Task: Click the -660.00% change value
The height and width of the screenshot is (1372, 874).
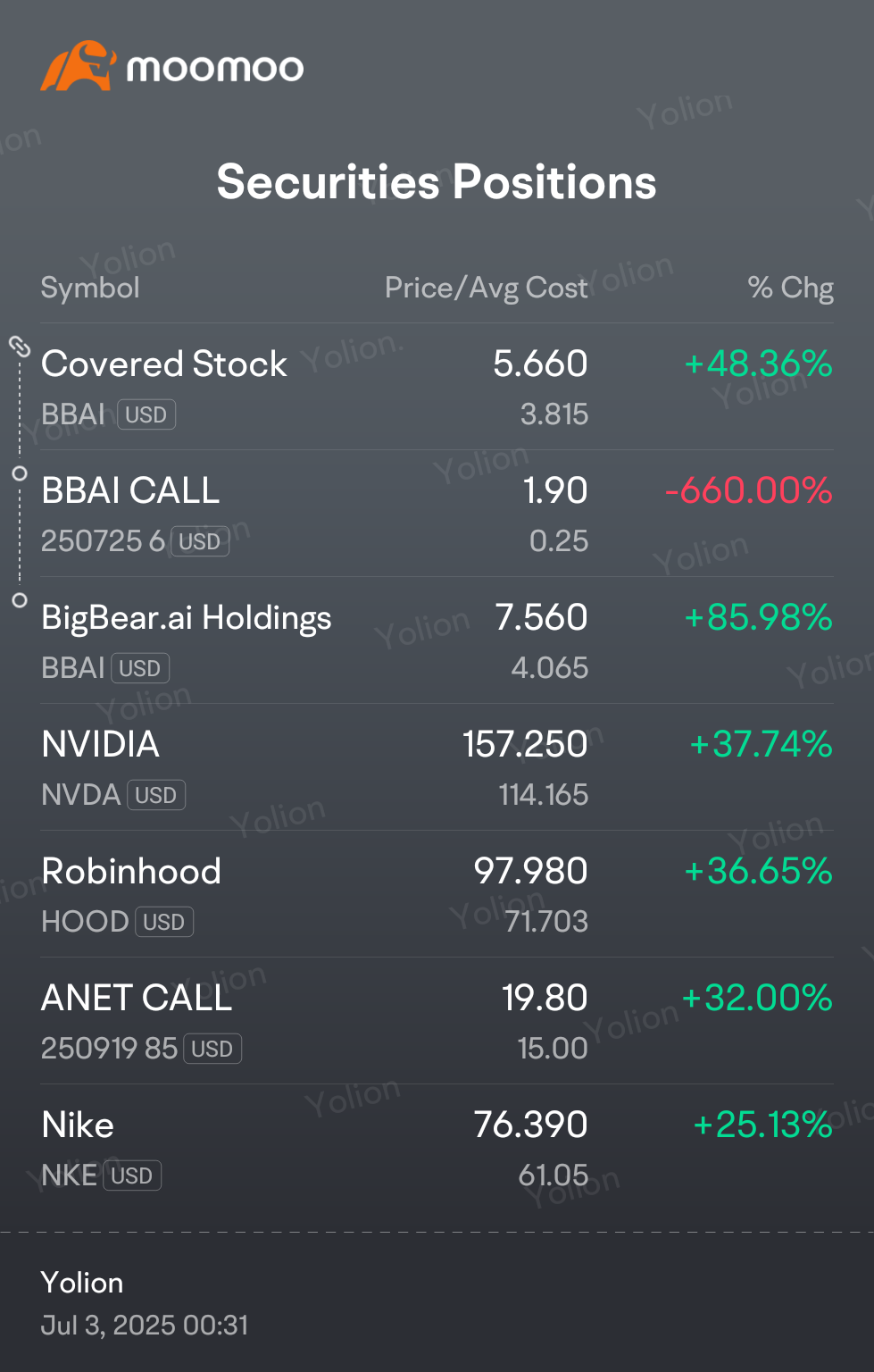Action: (749, 490)
